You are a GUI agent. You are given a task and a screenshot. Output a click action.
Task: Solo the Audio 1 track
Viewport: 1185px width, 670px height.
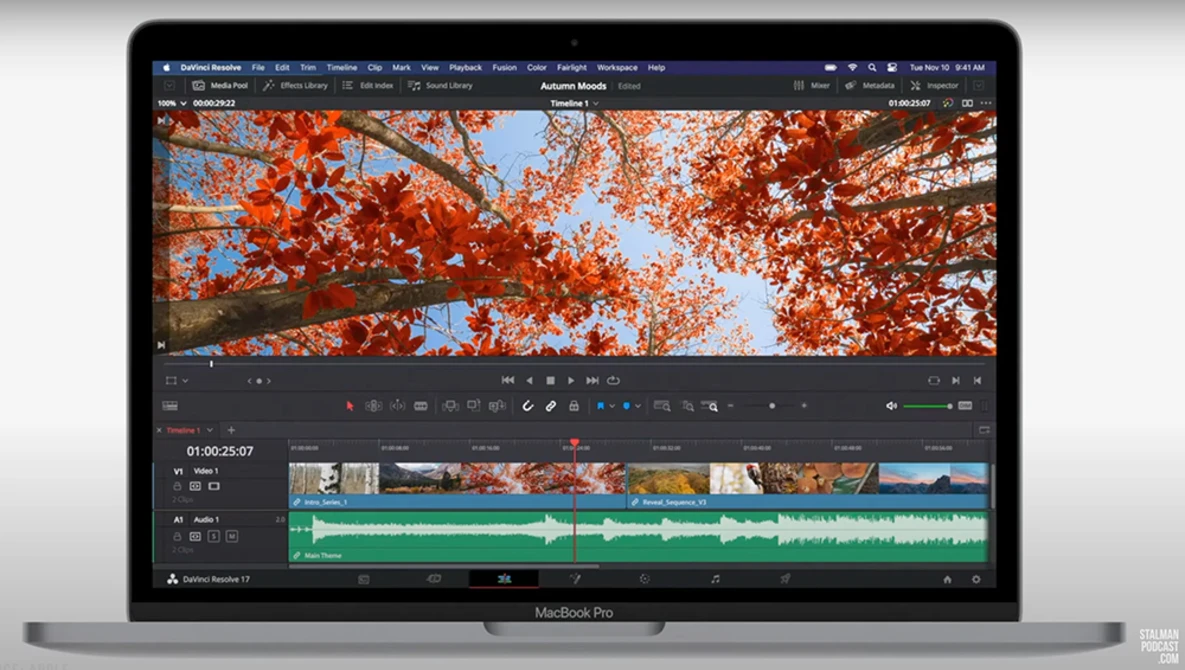[214, 536]
